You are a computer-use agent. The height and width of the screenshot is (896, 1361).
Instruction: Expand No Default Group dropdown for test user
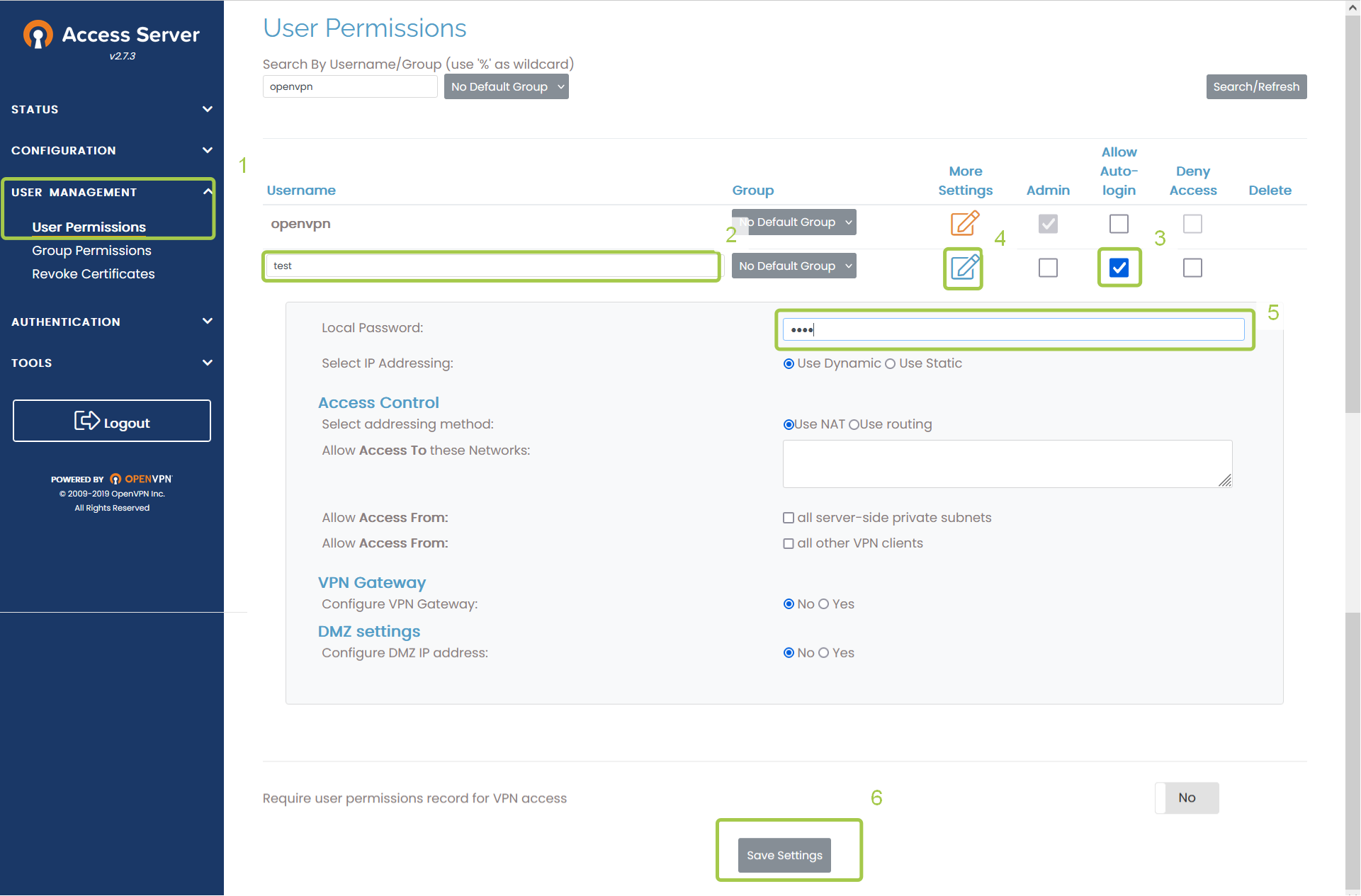coord(792,265)
